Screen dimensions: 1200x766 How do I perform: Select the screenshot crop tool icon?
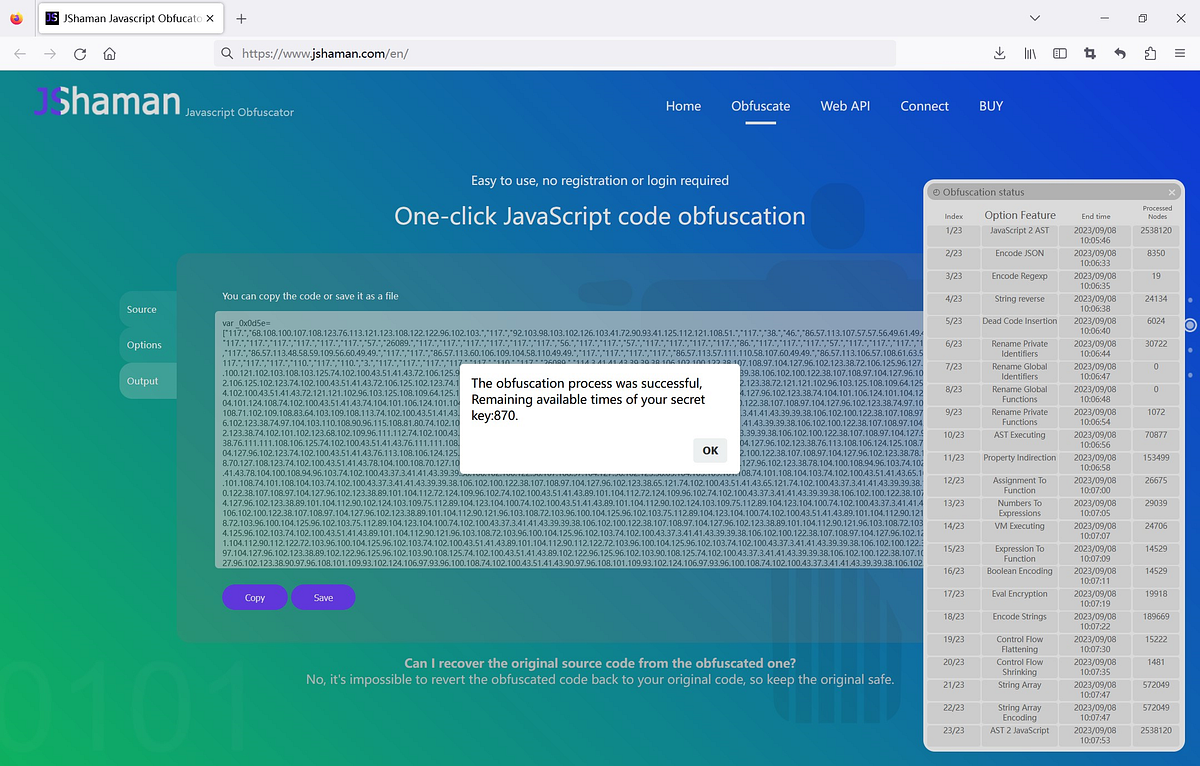tap(1089, 53)
